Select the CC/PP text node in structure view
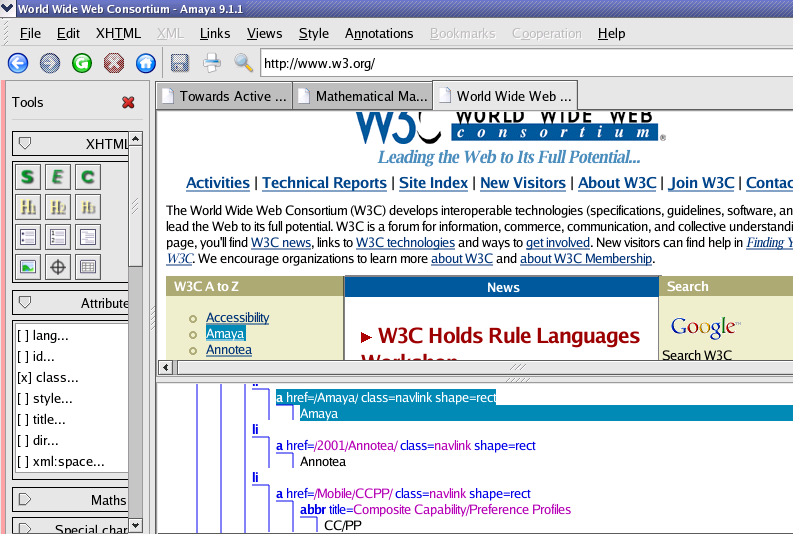The height and width of the screenshot is (534, 793). [343, 525]
